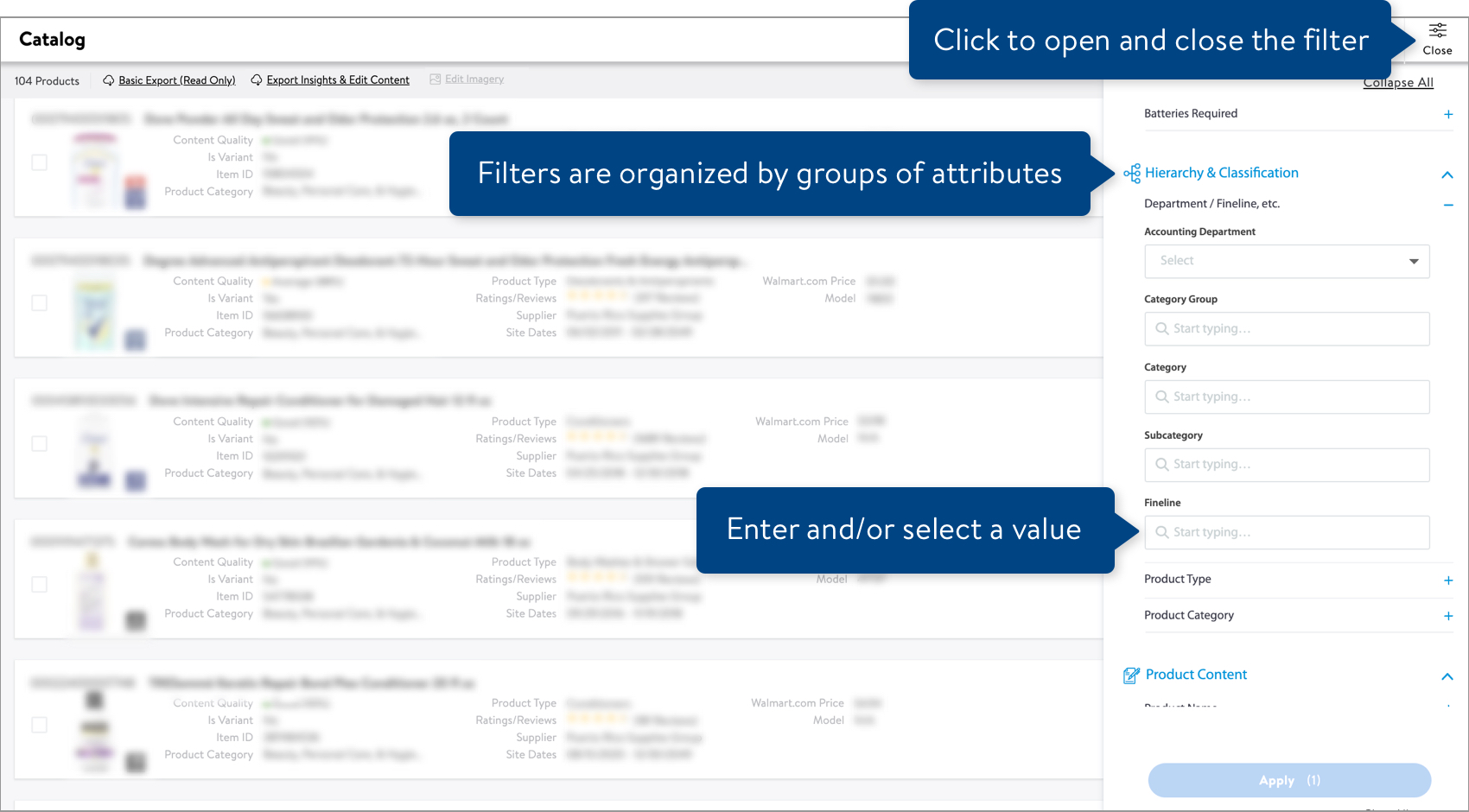Click the Product Content heading
The height and width of the screenshot is (812, 1469).
coord(1196,675)
